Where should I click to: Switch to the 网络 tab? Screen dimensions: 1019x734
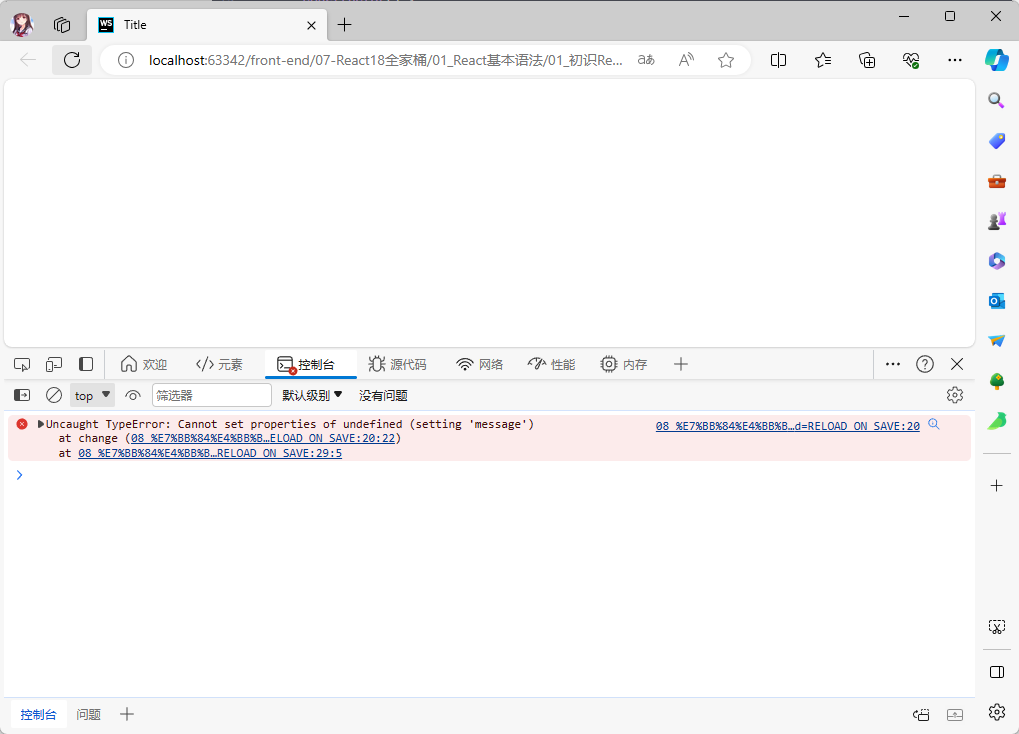(x=479, y=364)
